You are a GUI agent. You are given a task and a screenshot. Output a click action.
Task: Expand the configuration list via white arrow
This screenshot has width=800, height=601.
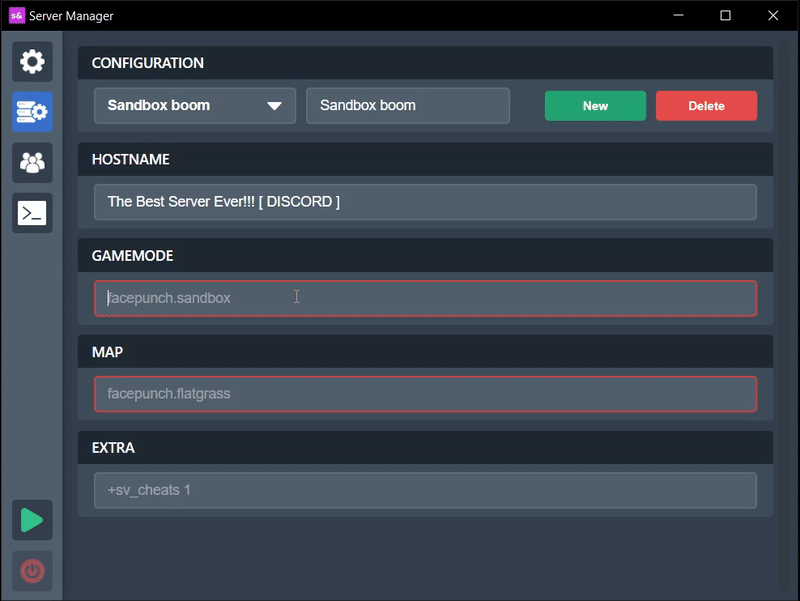[274, 106]
